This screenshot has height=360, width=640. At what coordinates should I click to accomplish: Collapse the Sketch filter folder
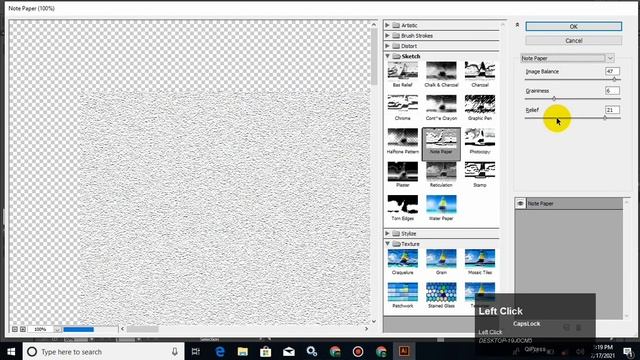point(387,56)
